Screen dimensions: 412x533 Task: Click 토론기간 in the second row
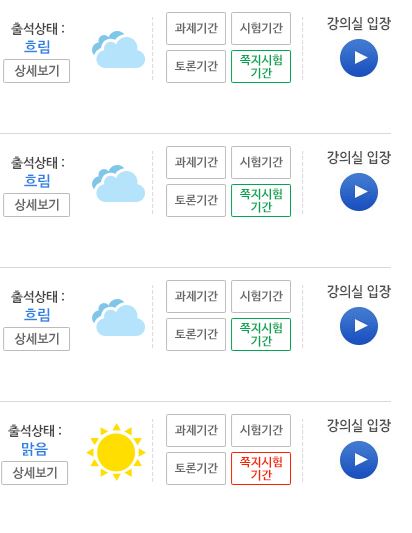(196, 201)
